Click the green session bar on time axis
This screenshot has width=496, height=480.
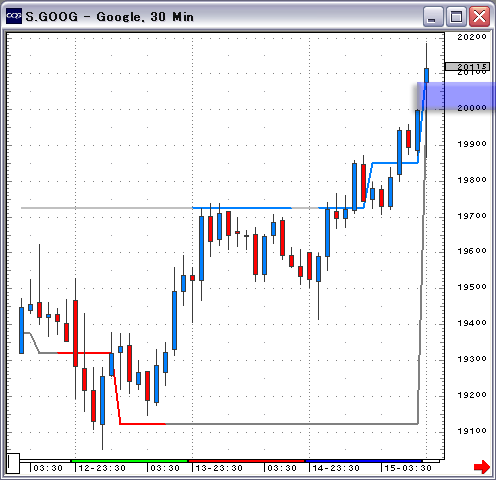click(x=130, y=461)
